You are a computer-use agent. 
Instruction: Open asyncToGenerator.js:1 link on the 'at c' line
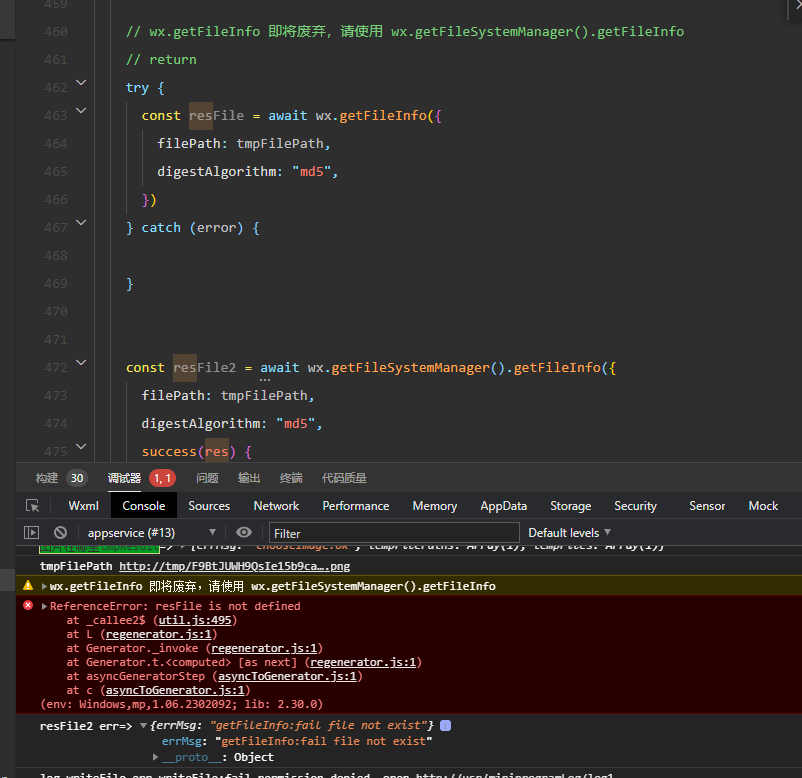(x=175, y=690)
